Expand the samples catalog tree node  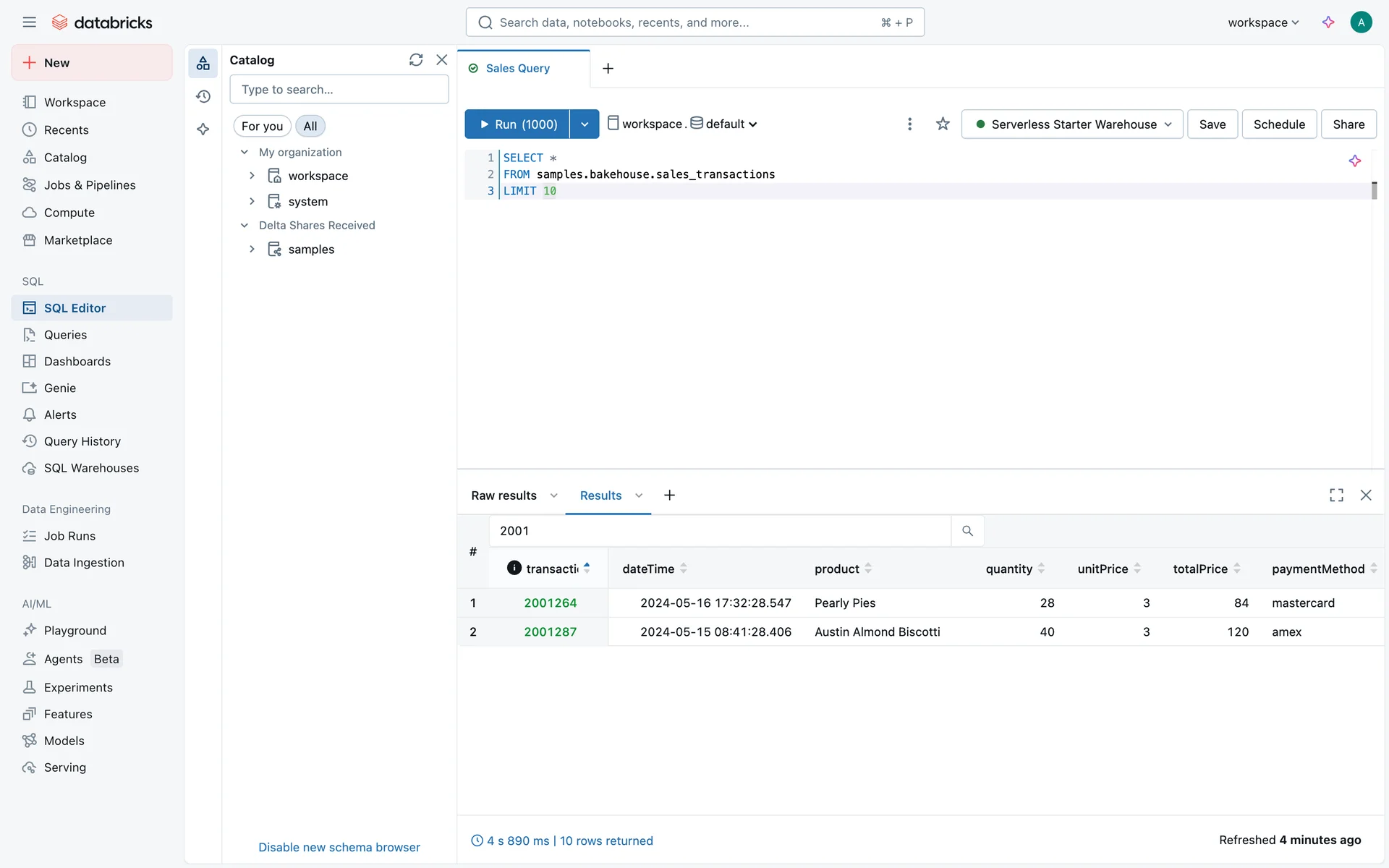pos(252,250)
